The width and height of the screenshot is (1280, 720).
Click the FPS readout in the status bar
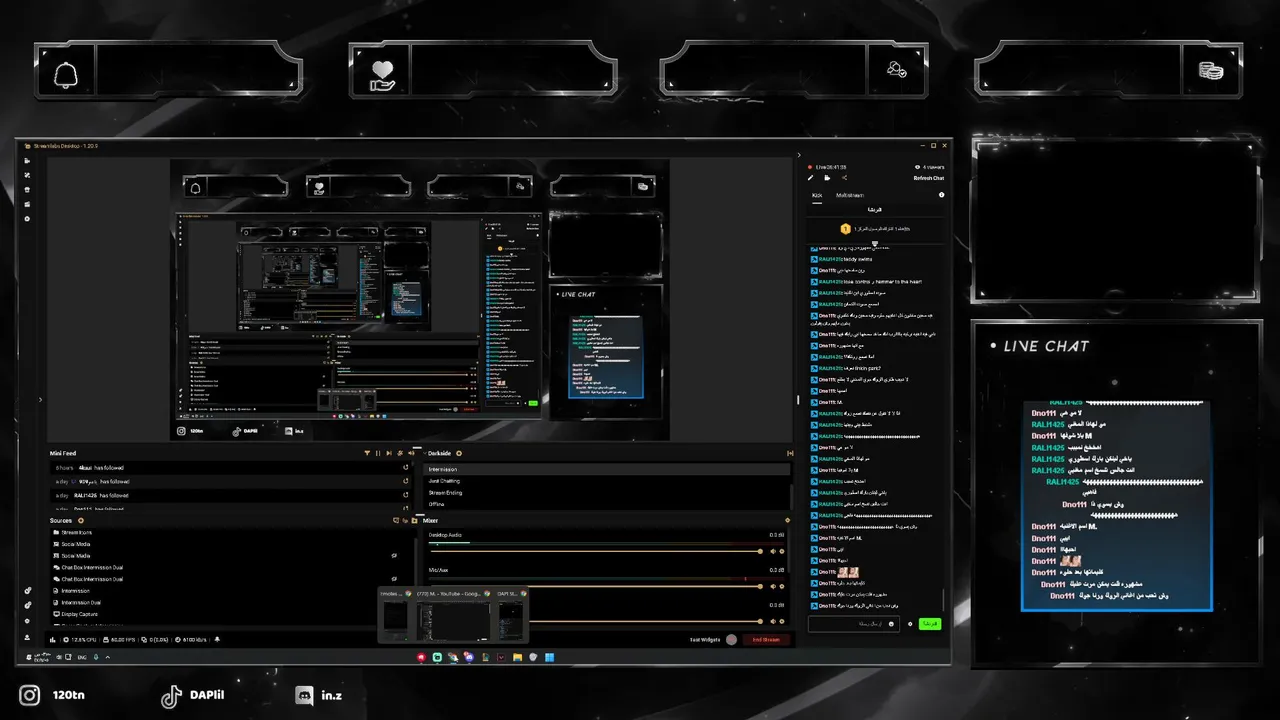click(119, 639)
